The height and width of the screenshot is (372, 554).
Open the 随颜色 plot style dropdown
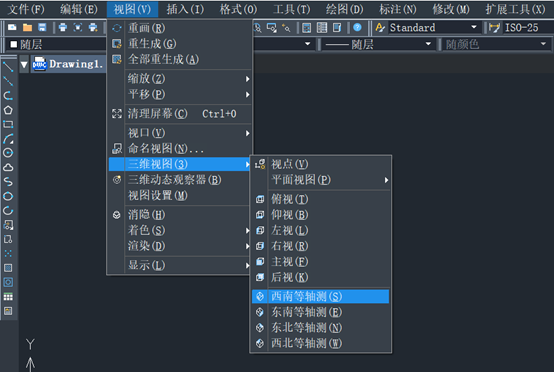coord(543,44)
